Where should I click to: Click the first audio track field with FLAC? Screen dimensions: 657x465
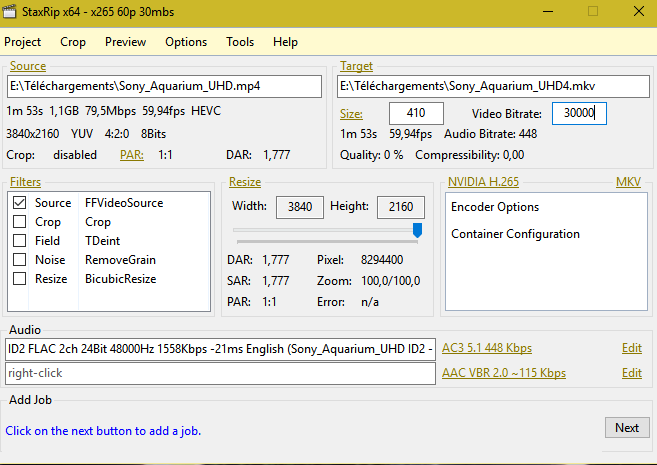click(220, 349)
